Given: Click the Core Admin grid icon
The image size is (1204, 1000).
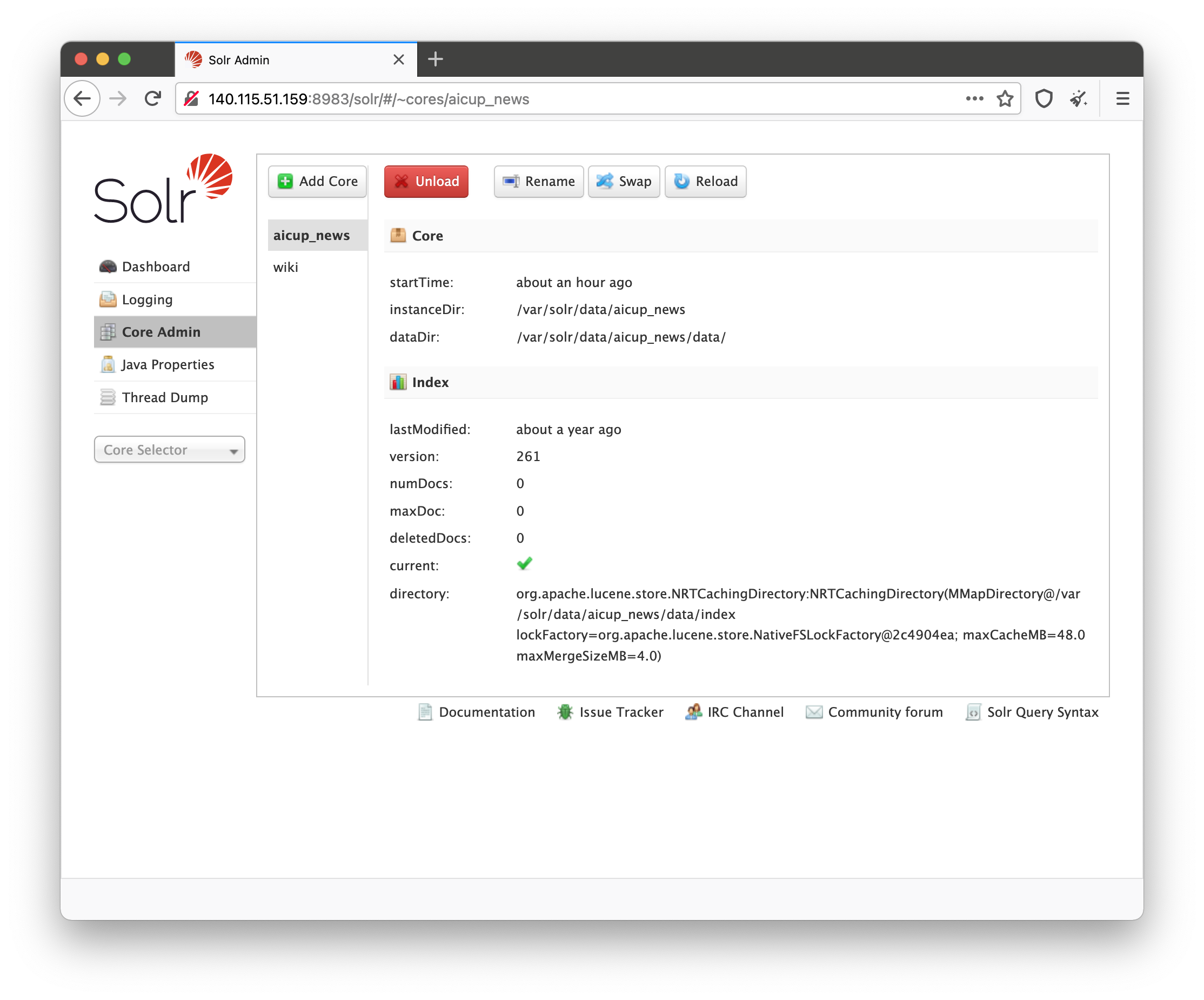Looking at the screenshot, I should pyautogui.click(x=108, y=332).
